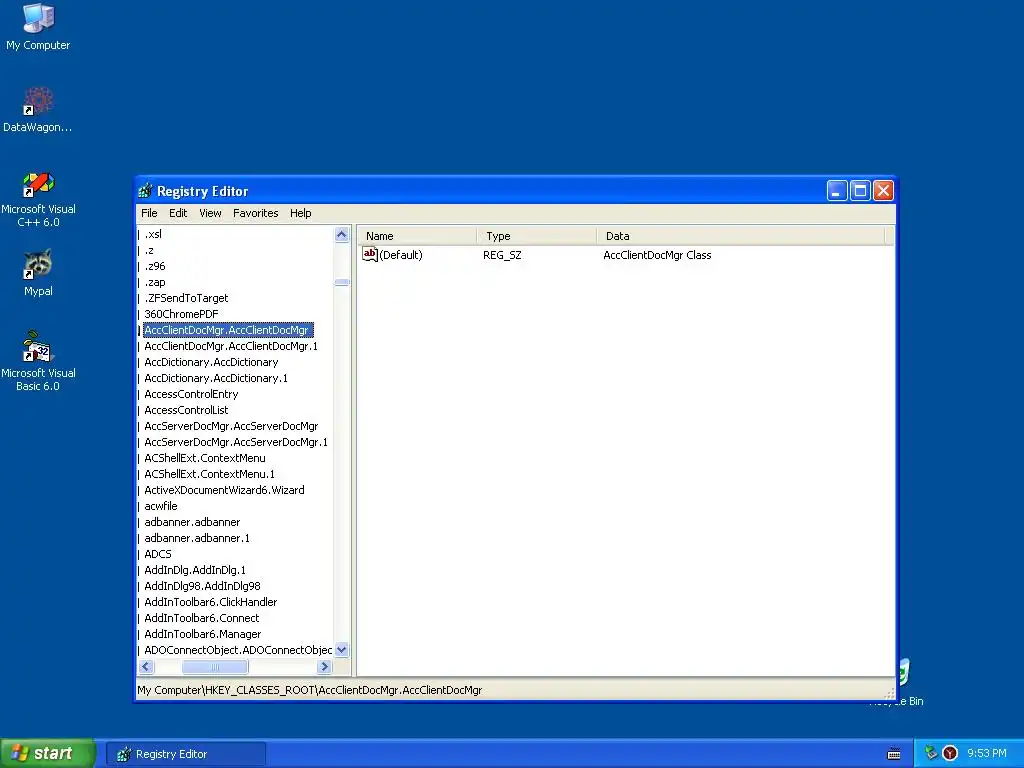Viewport: 1024px width, 768px height.
Task: Select the AddInToolbar6.ClickHandler key
Action: [x=211, y=602]
